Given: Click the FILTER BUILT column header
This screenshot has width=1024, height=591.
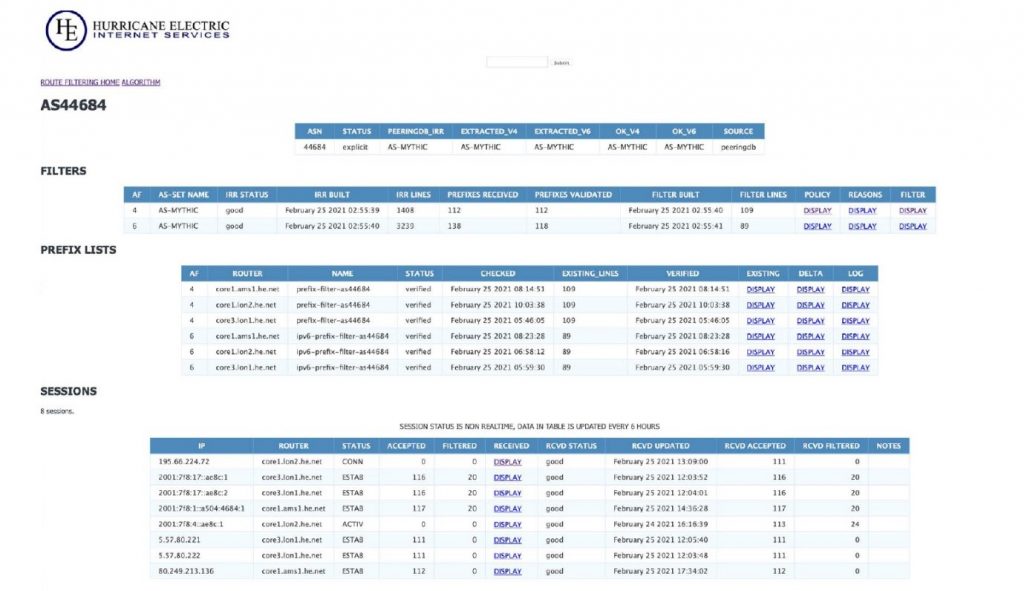Looking at the screenshot, I should click(675, 195).
